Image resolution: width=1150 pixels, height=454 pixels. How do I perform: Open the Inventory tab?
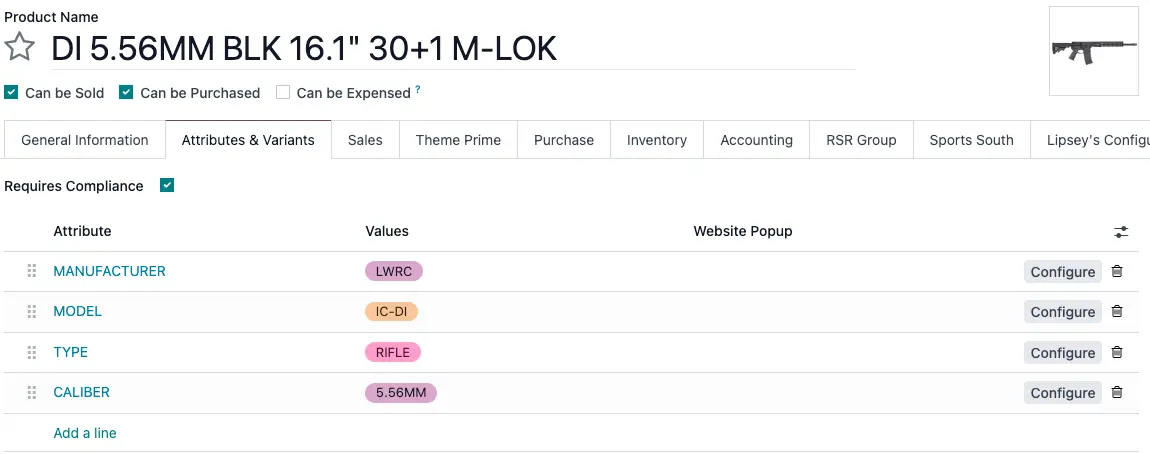[x=656, y=140]
